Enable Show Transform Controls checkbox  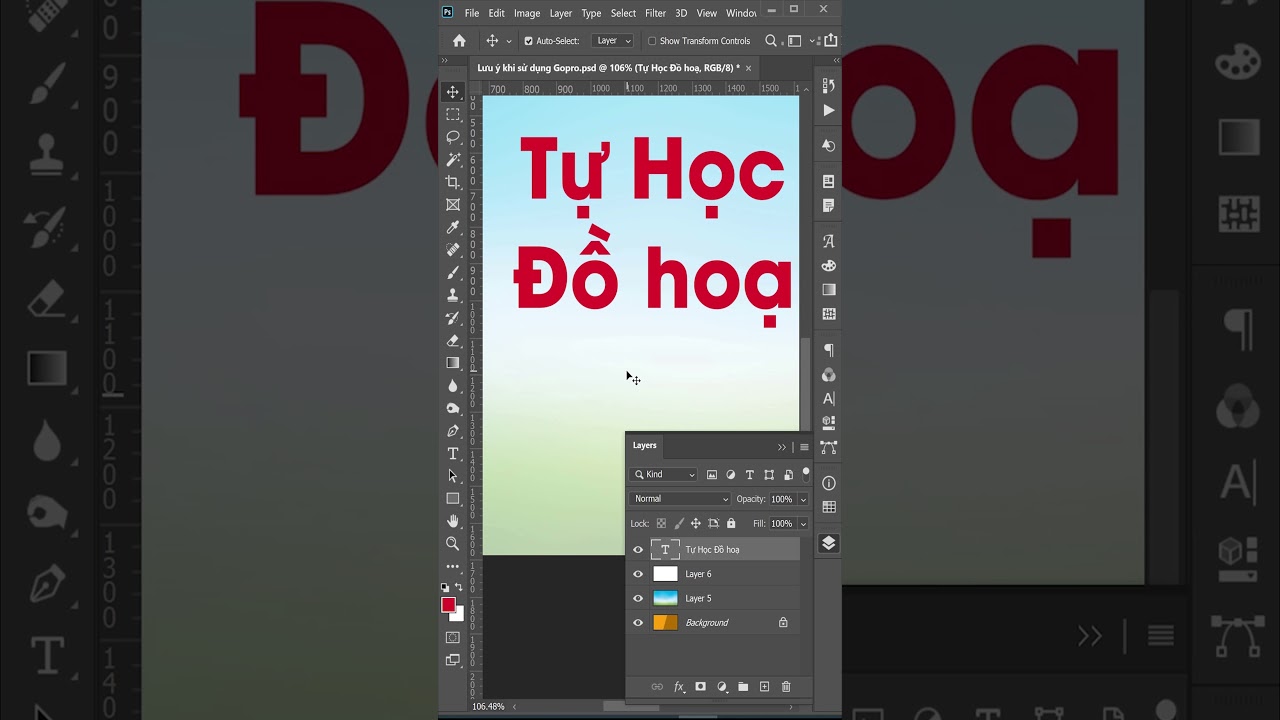(652, 41)
